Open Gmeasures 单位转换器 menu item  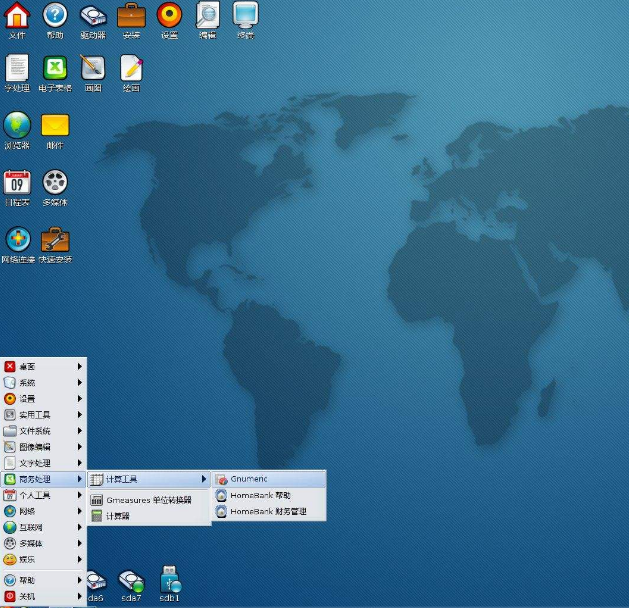148,499
